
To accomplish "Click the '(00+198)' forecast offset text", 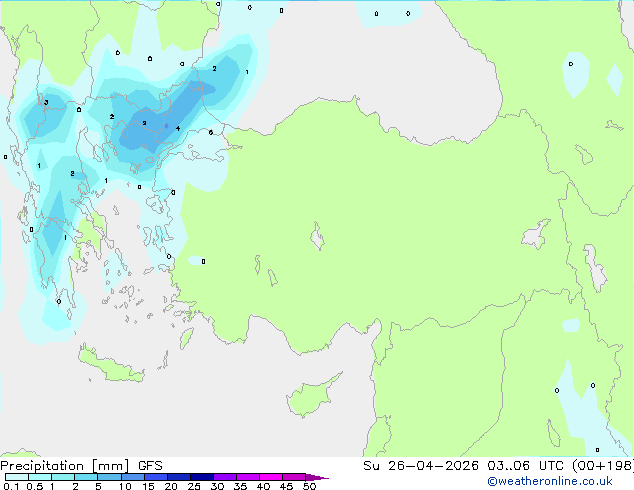I will click(603, 466).
